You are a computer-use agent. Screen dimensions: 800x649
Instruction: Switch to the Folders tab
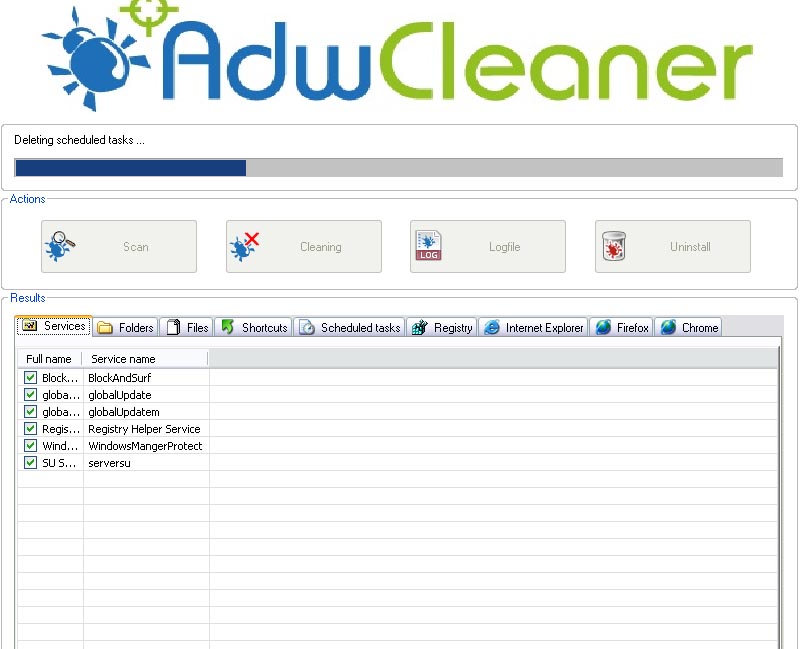coord(126,328)
